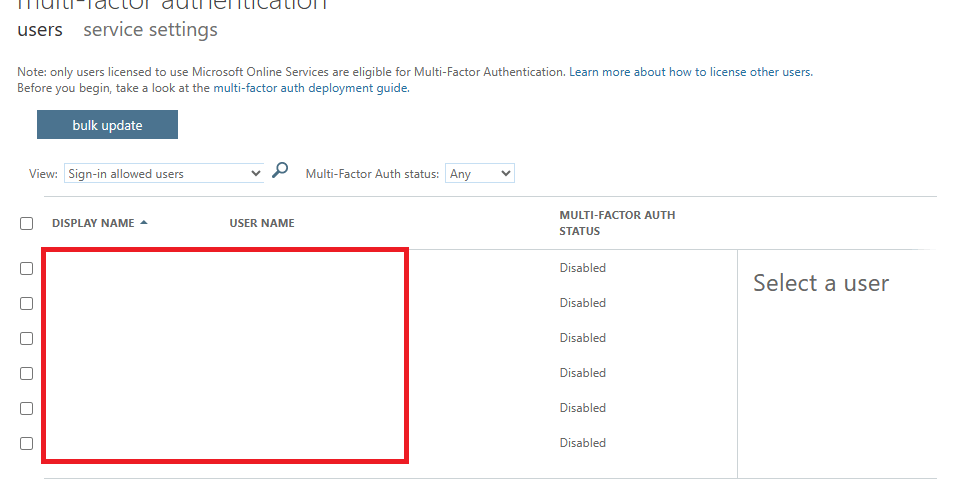The width and height of the screenshot is (957, 483).
Task: Switch to the users tab
Action: tap(40, 30)
